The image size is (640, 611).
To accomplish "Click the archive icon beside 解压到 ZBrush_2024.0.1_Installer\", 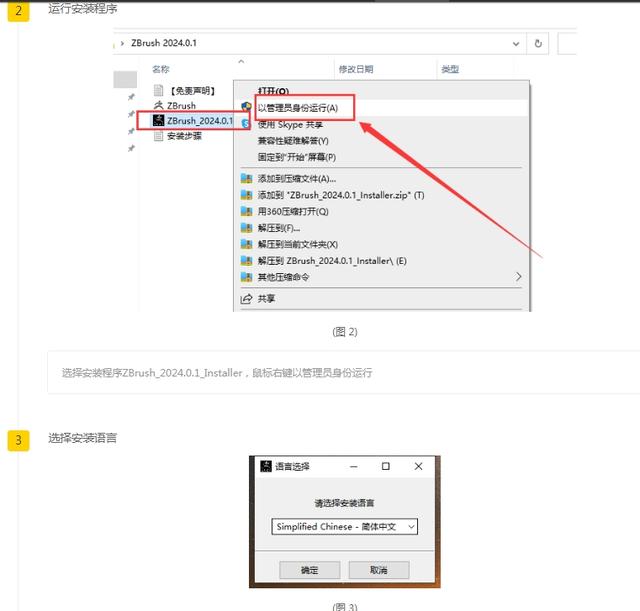I will point(246,260).
